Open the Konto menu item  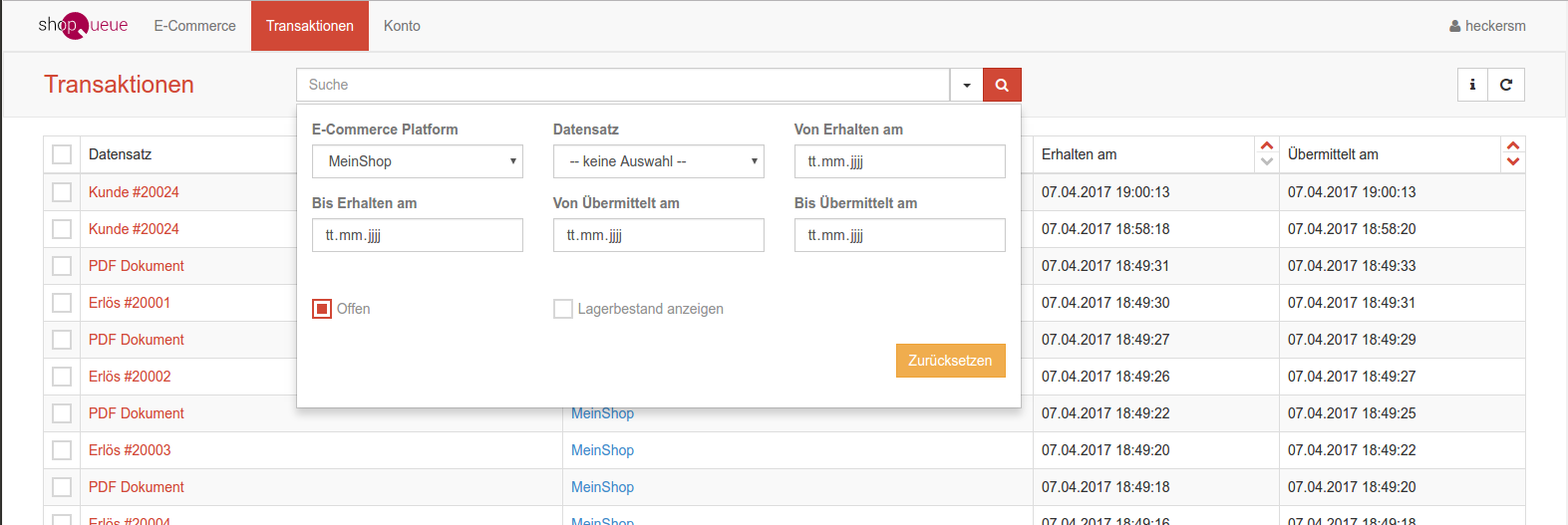402,26
